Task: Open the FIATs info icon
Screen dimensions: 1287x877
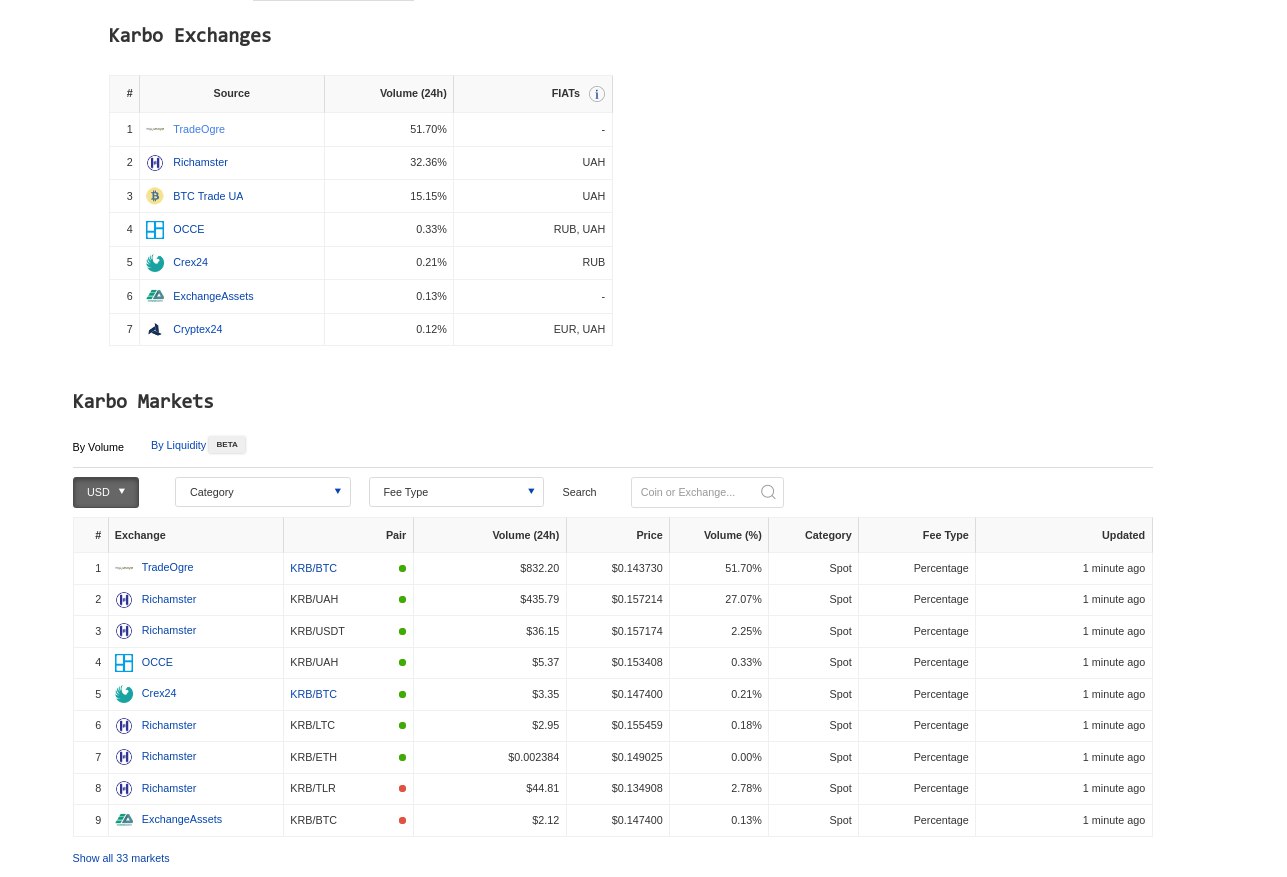Action: tap(597, 94)
